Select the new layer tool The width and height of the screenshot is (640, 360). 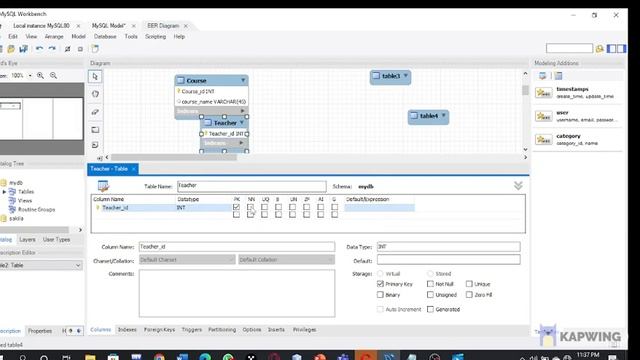95,130
